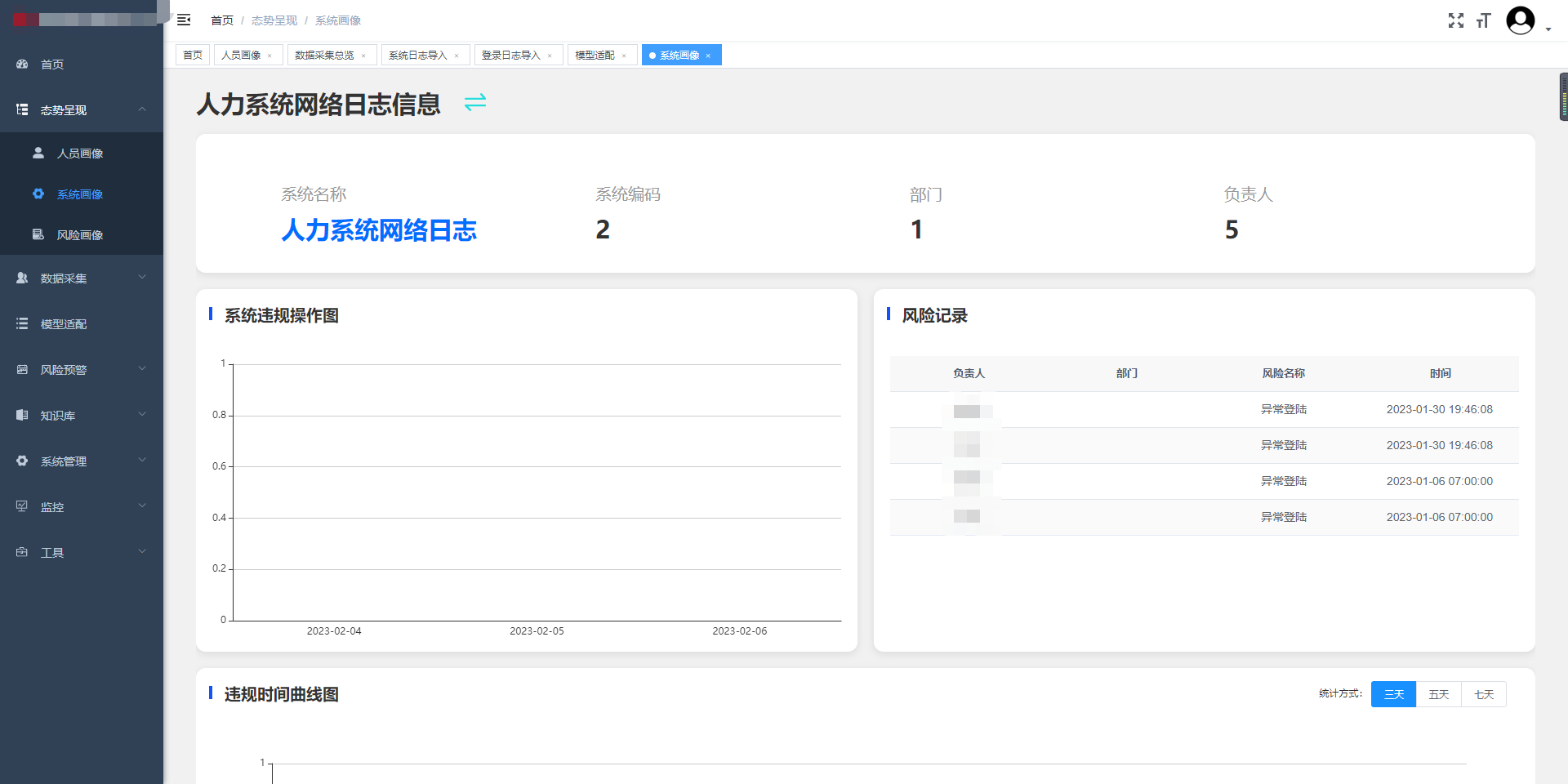Click the 2023-02-05 axis label
The image size is (1568, 784).
click(x=537, y=631)
